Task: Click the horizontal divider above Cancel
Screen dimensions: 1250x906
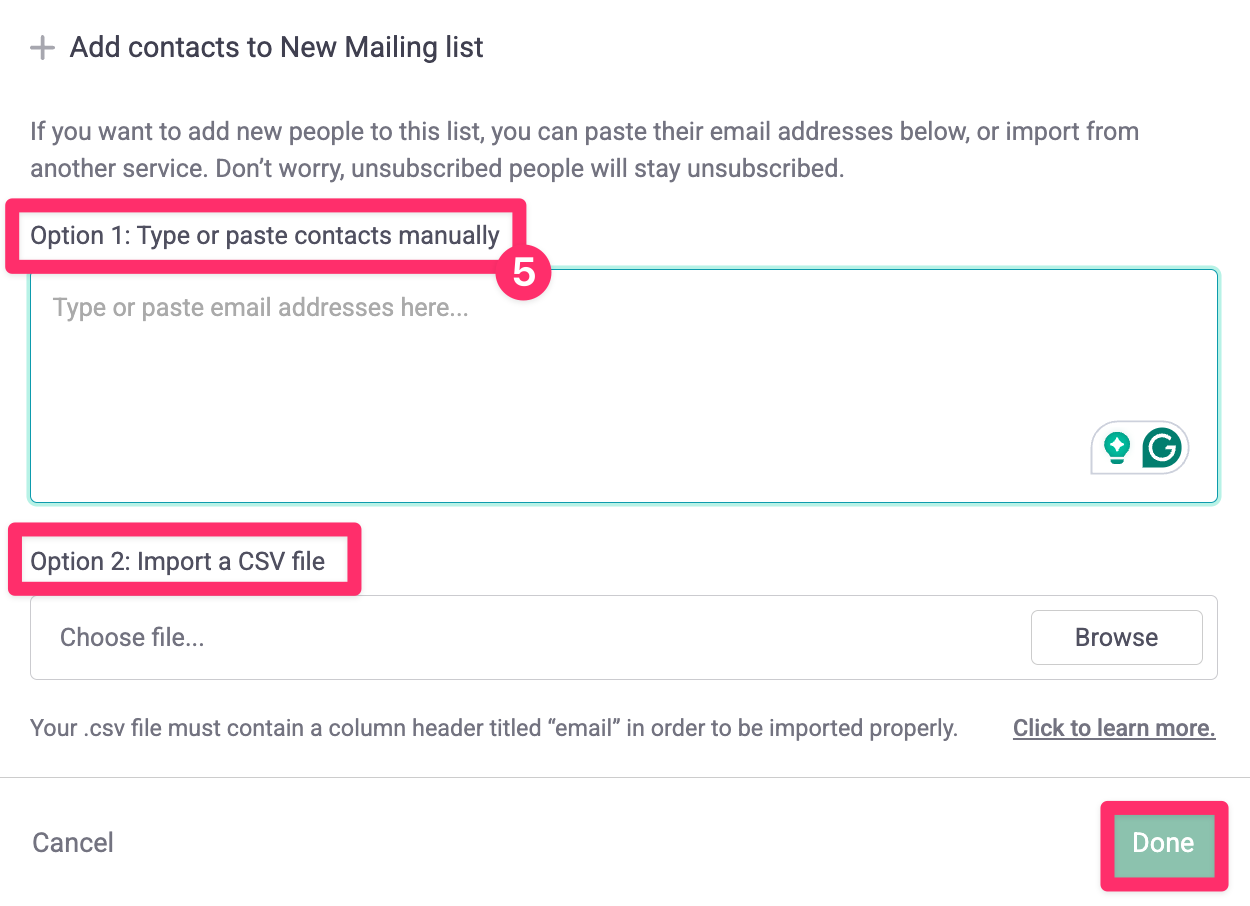Action: tap(625, 777)
